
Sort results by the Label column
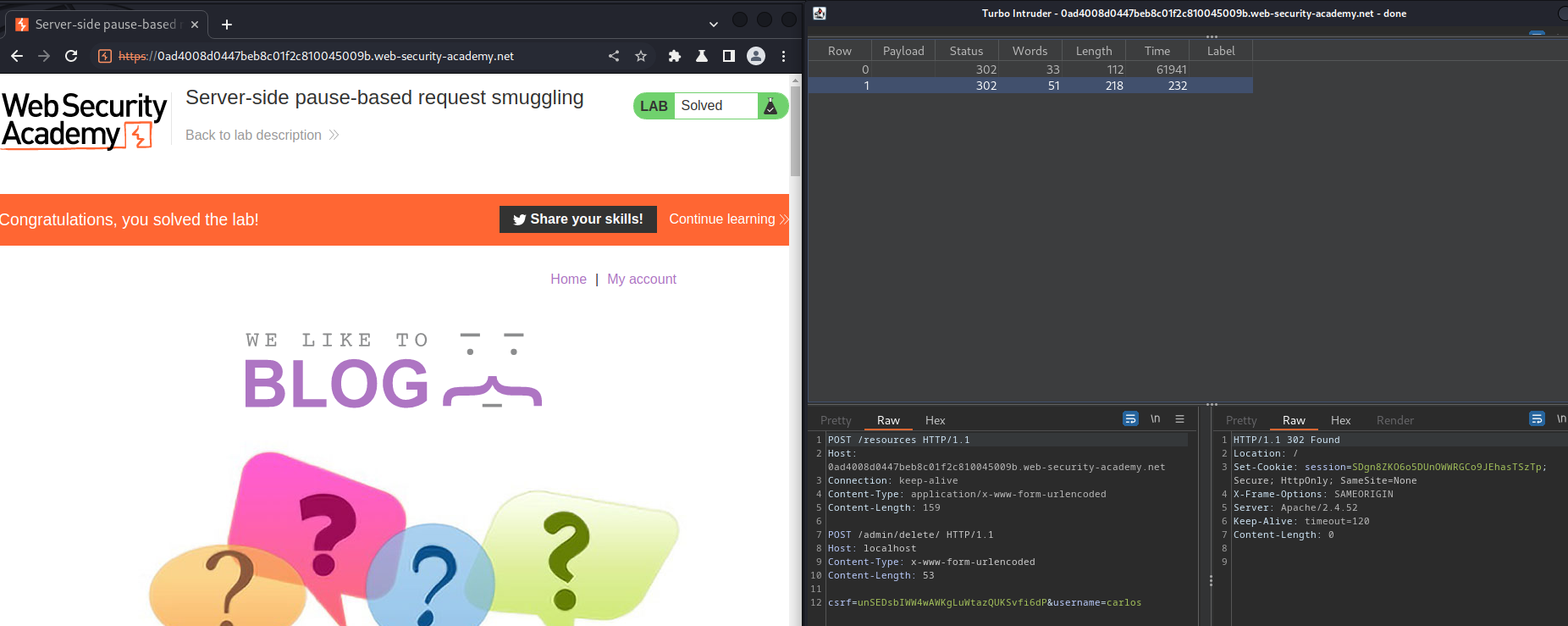[1221, 51]
